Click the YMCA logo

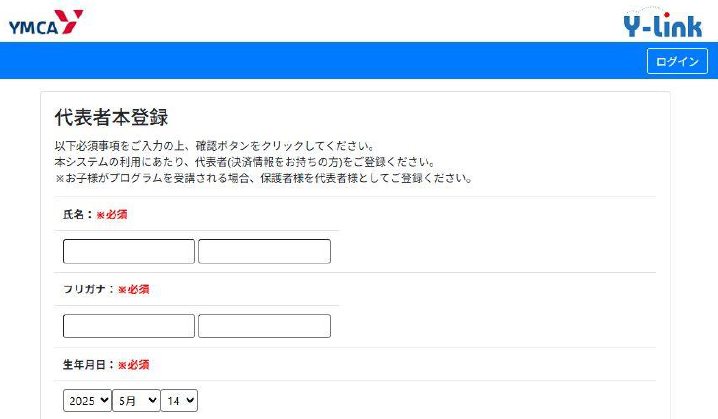[x=46, y=22]
